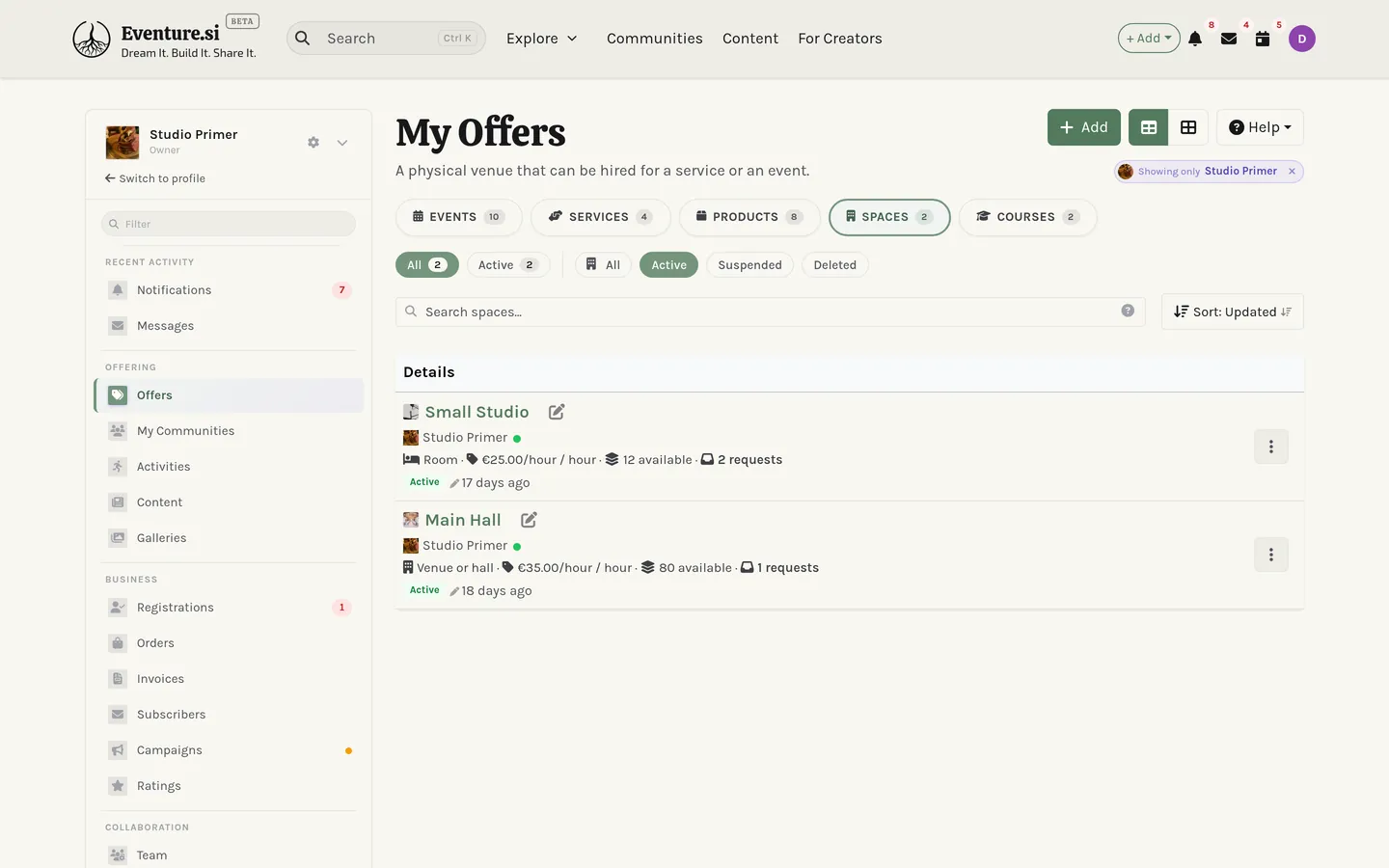
Task: Open the Sort: Updated dropdown
Action: [x=1233, y=312]
